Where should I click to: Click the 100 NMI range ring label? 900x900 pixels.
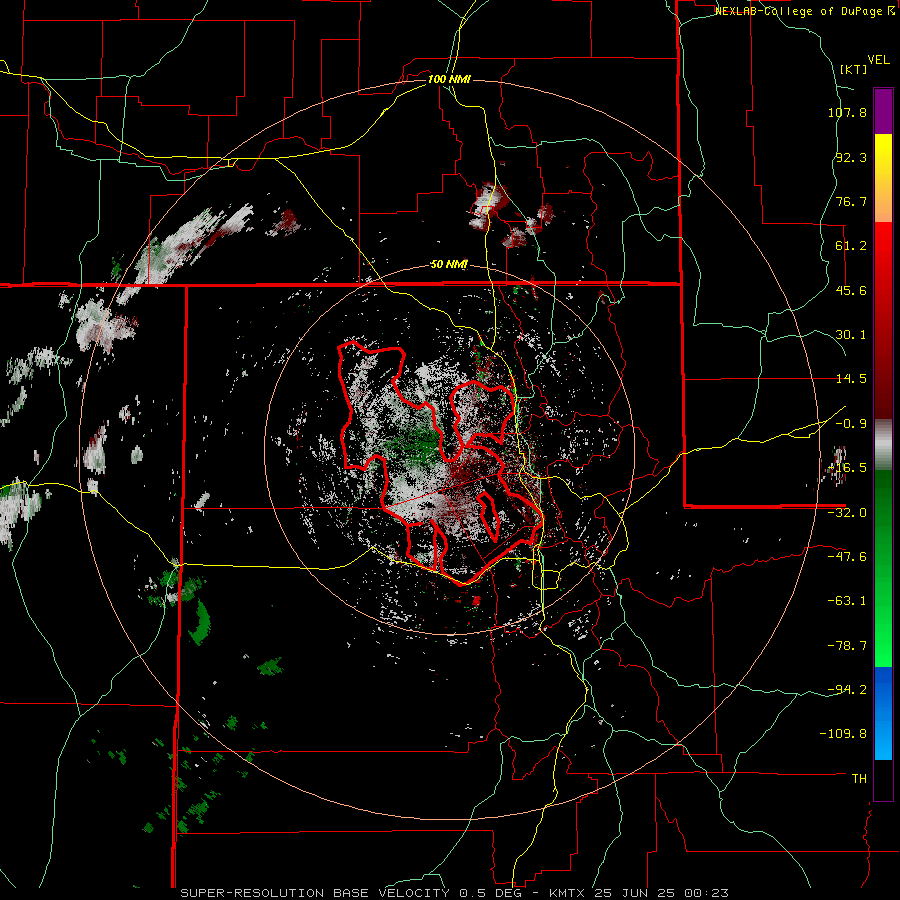(449, 79)
